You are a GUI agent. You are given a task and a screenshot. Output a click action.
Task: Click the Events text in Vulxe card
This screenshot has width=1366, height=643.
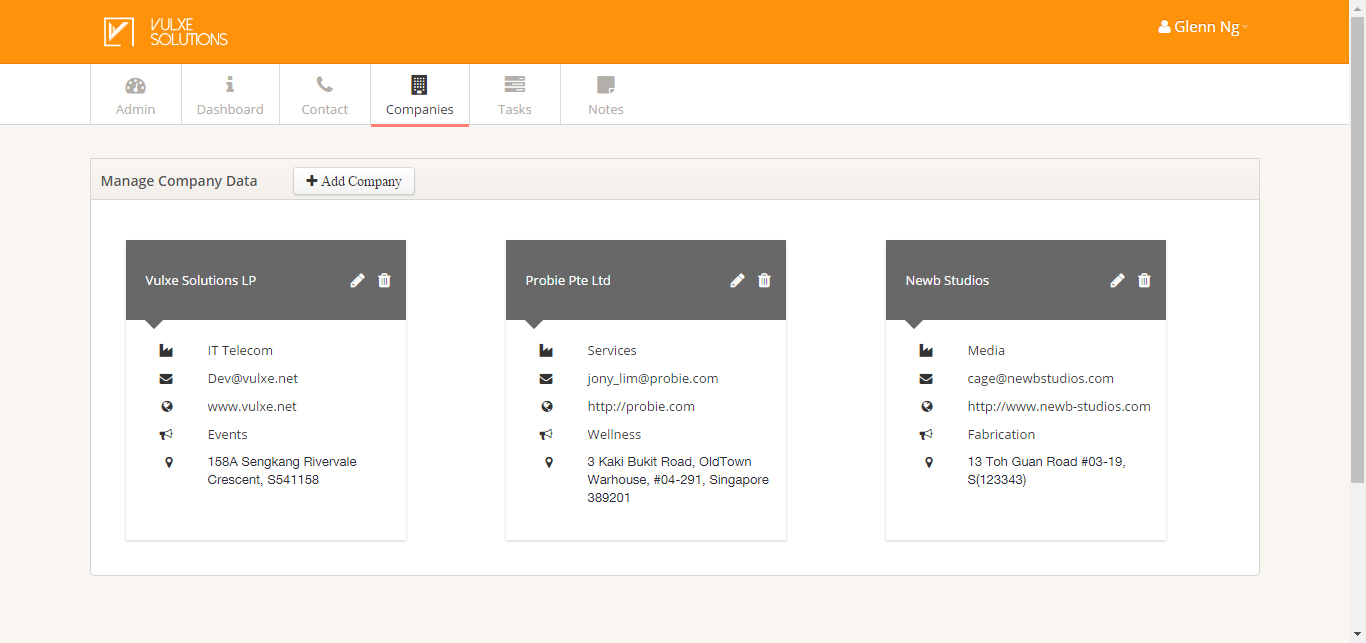(x=228, y=435)
